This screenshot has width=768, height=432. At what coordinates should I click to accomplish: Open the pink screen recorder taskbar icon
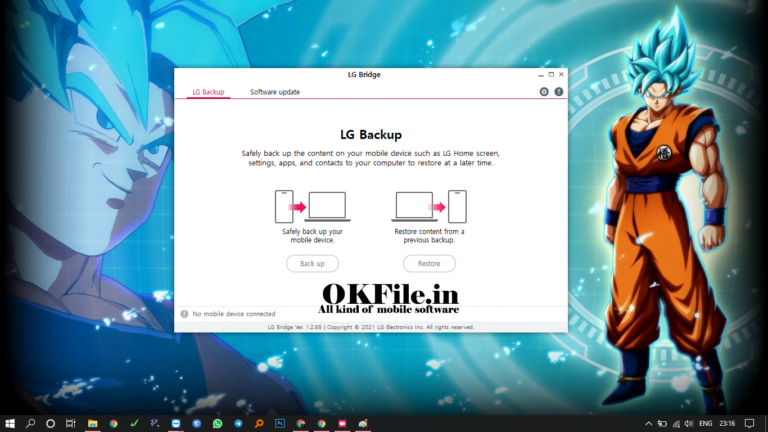click(342, 424)
